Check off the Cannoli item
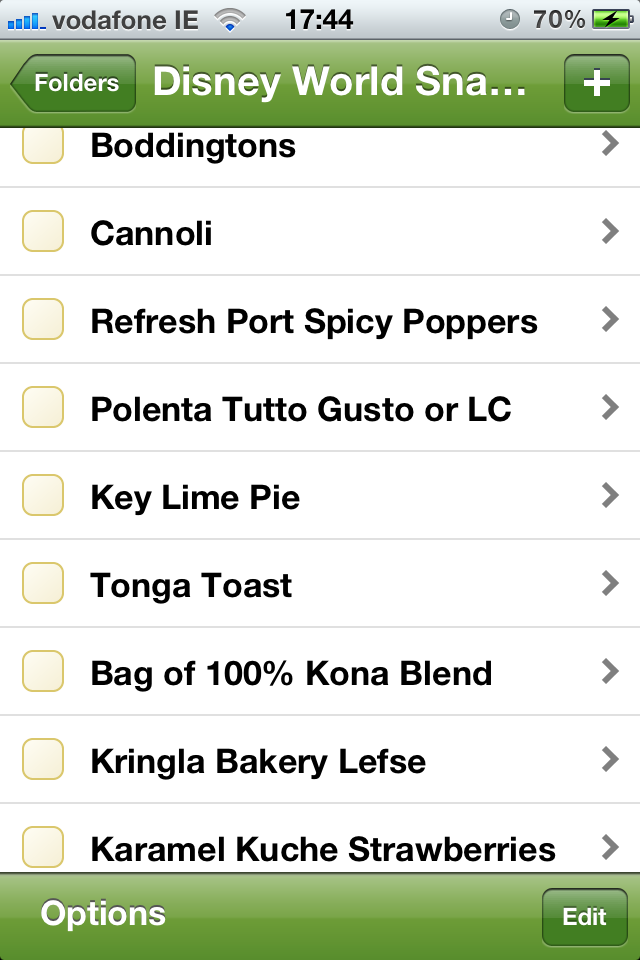 click(43, 232)
